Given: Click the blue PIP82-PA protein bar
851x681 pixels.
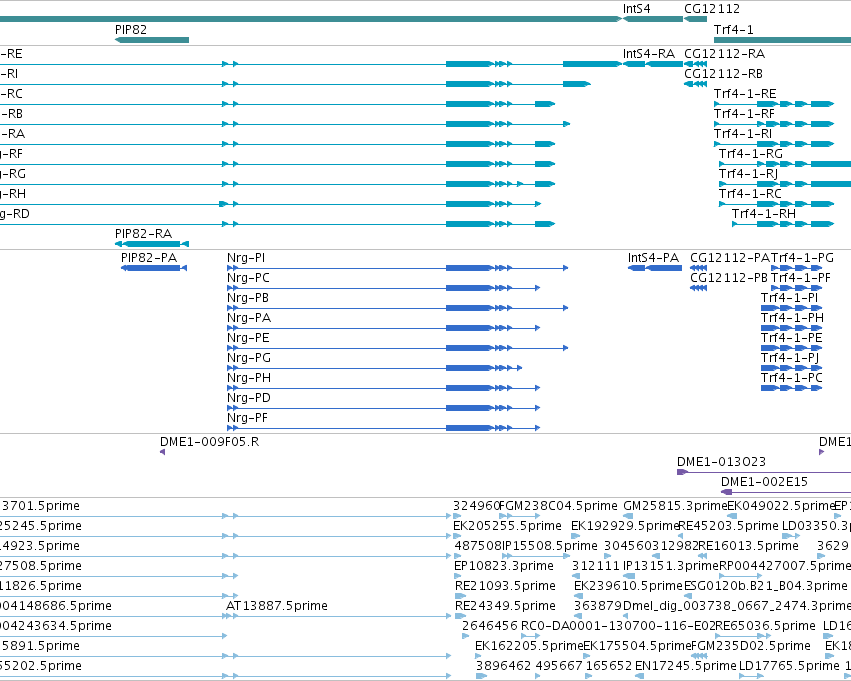Looking at the screenshot, I should point(154,268).
